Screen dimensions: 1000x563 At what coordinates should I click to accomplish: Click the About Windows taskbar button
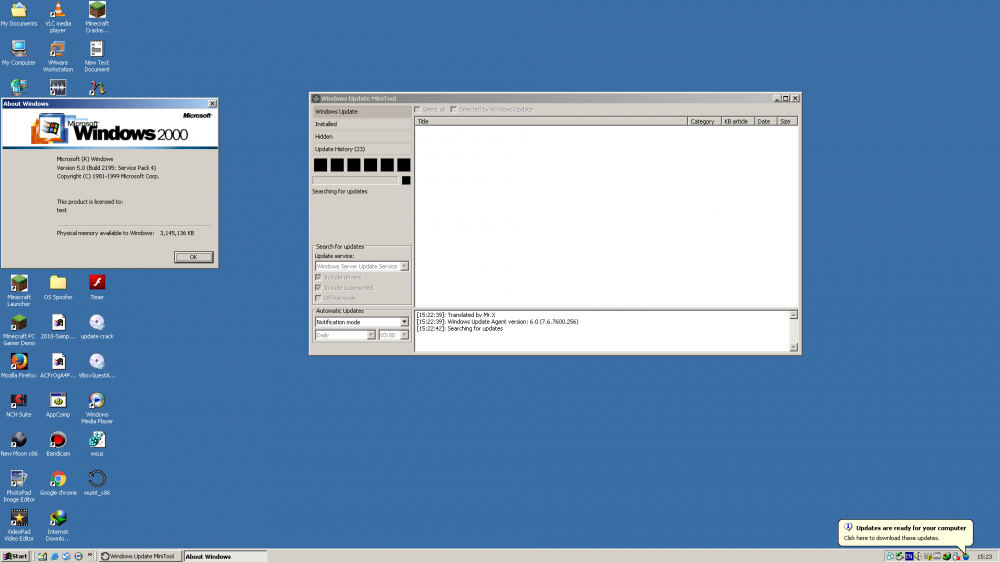coord(224,556)
